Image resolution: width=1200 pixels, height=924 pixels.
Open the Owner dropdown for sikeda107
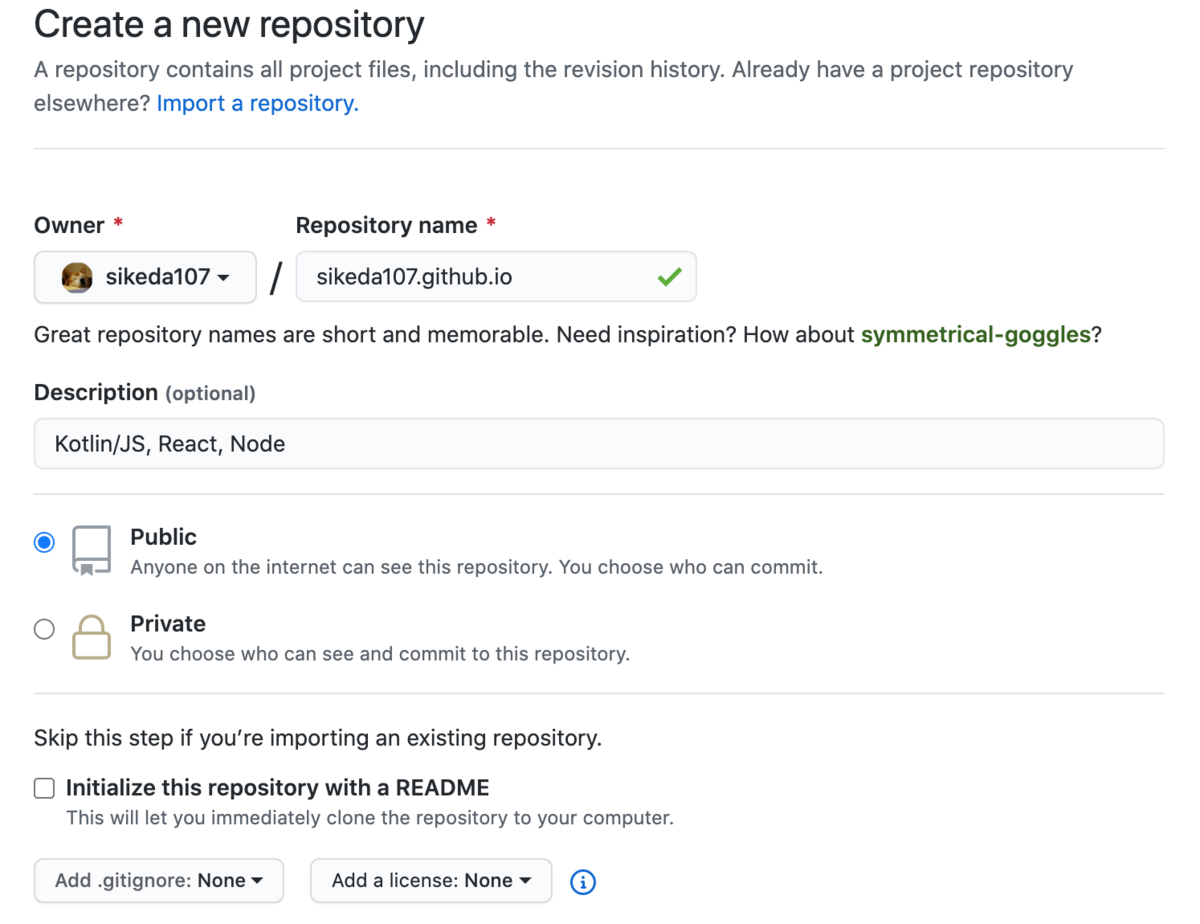[145, 277]
